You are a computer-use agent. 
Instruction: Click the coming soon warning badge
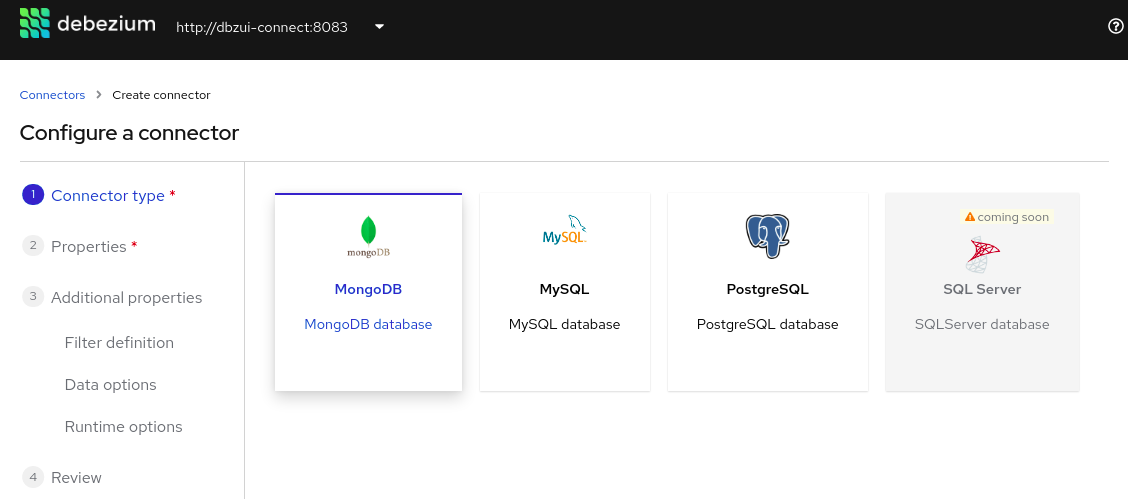[1007, 217]
